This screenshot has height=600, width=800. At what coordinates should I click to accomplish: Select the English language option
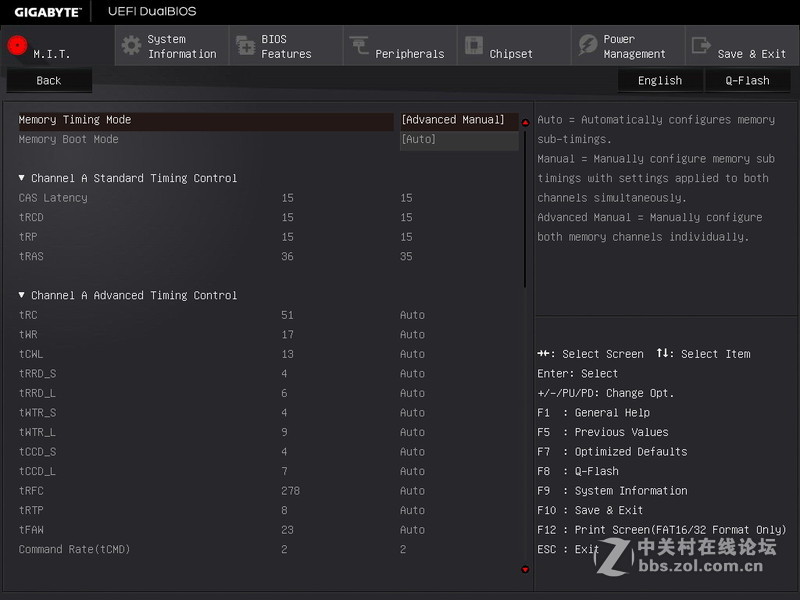pyautogui.click(x=660, y=80)
